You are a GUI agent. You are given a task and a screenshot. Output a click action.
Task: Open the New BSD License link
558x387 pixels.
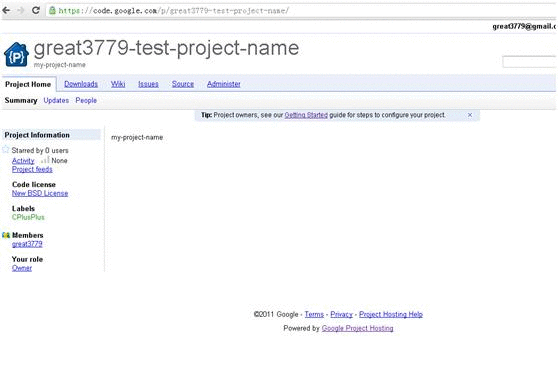[40, 193]
